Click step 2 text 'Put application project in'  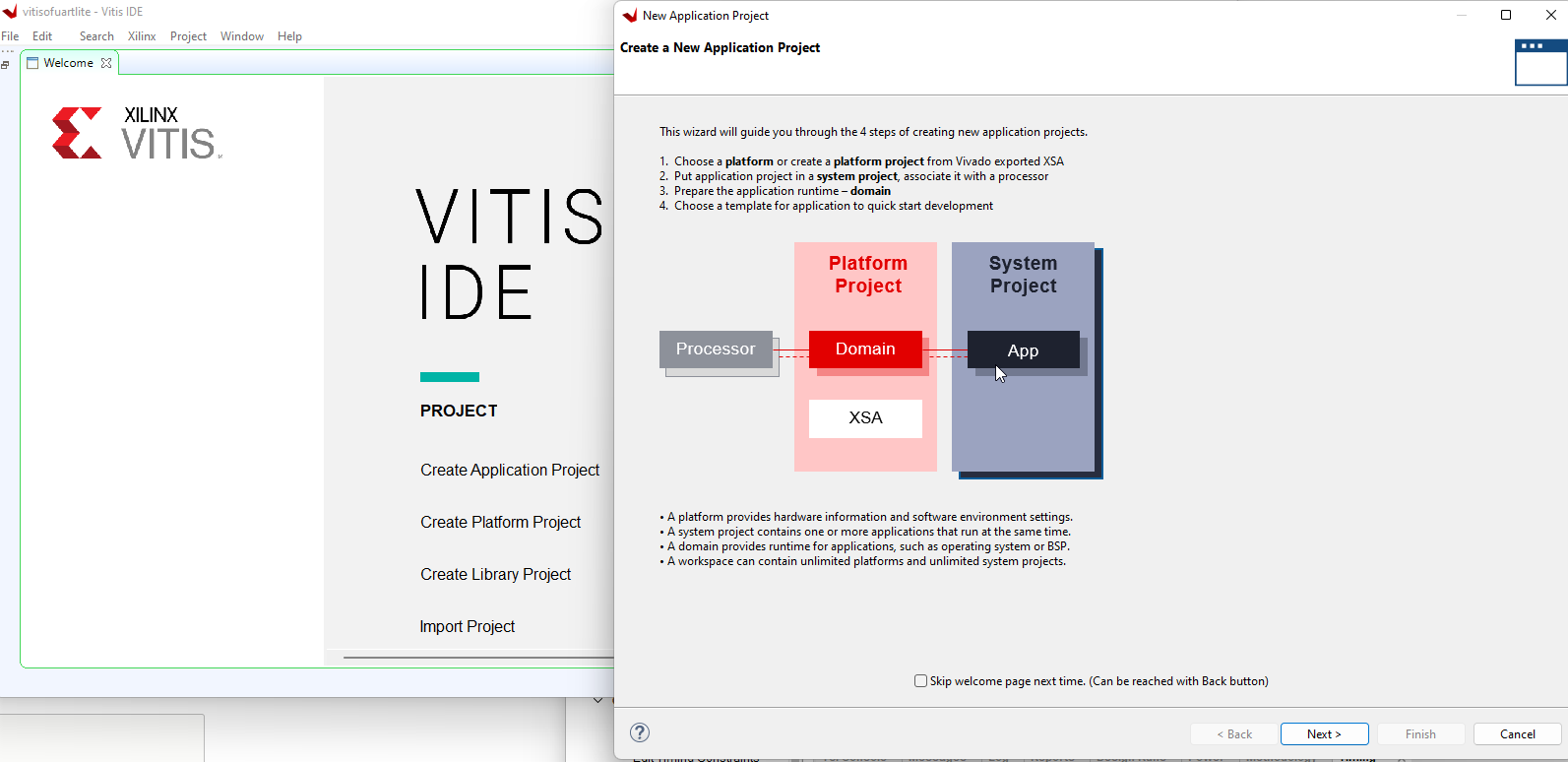point(738,176)
